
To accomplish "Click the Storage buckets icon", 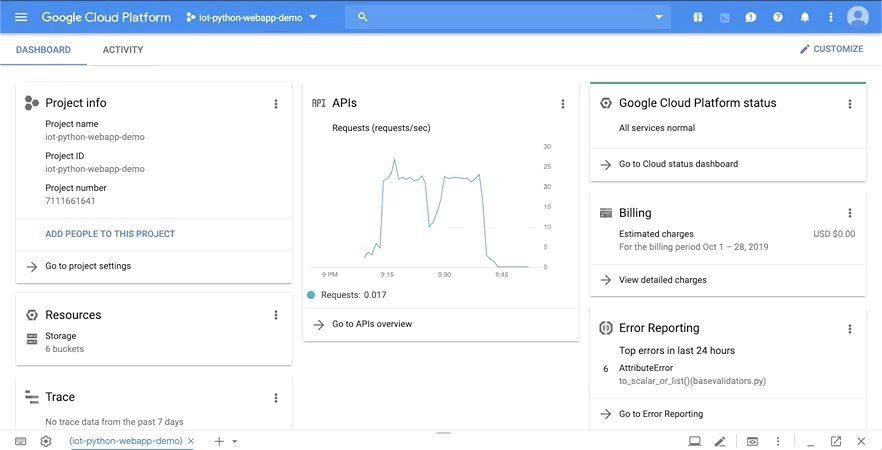I will tap(32, 339).
